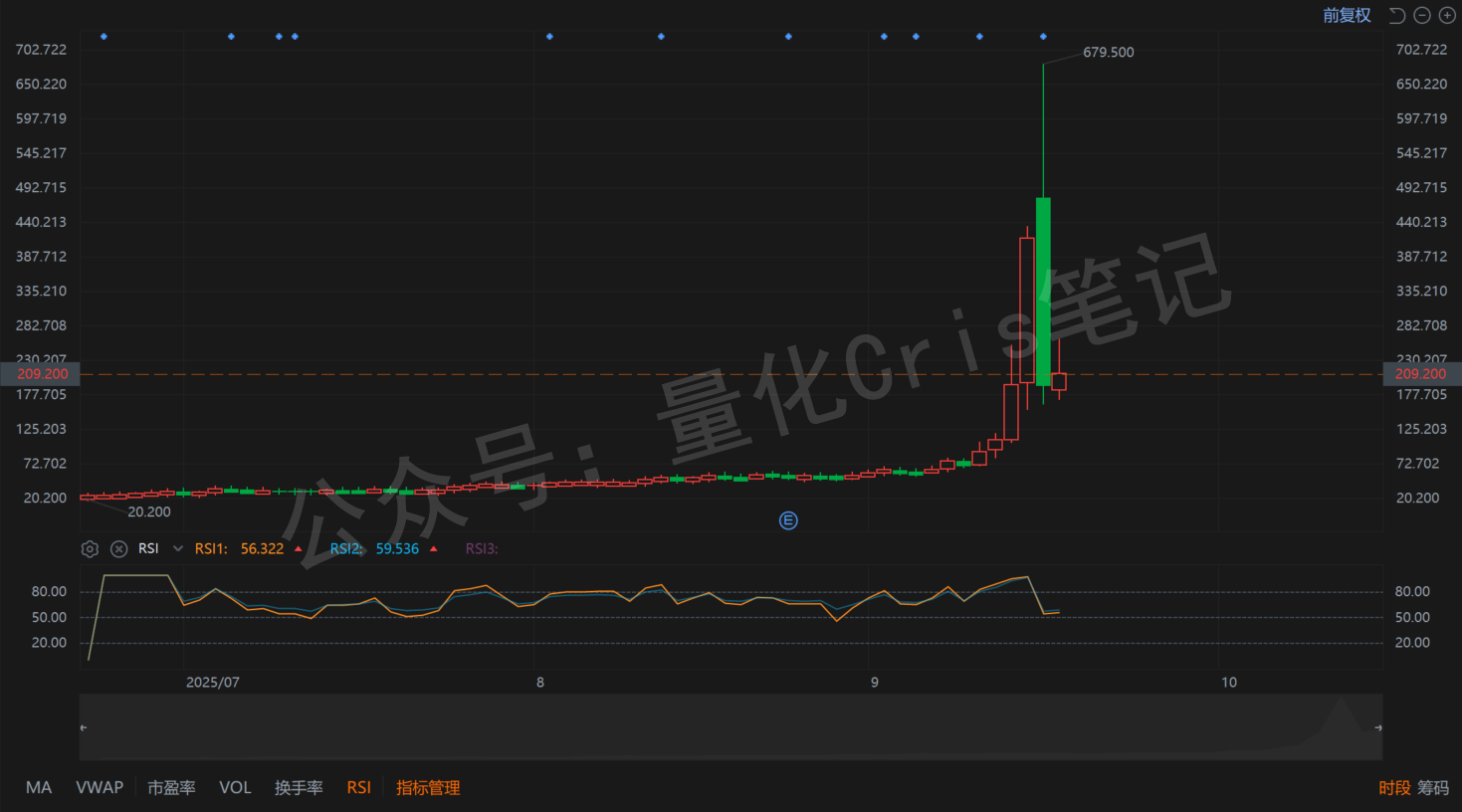Click 125.203 on the left price axis

click(41, 429)
